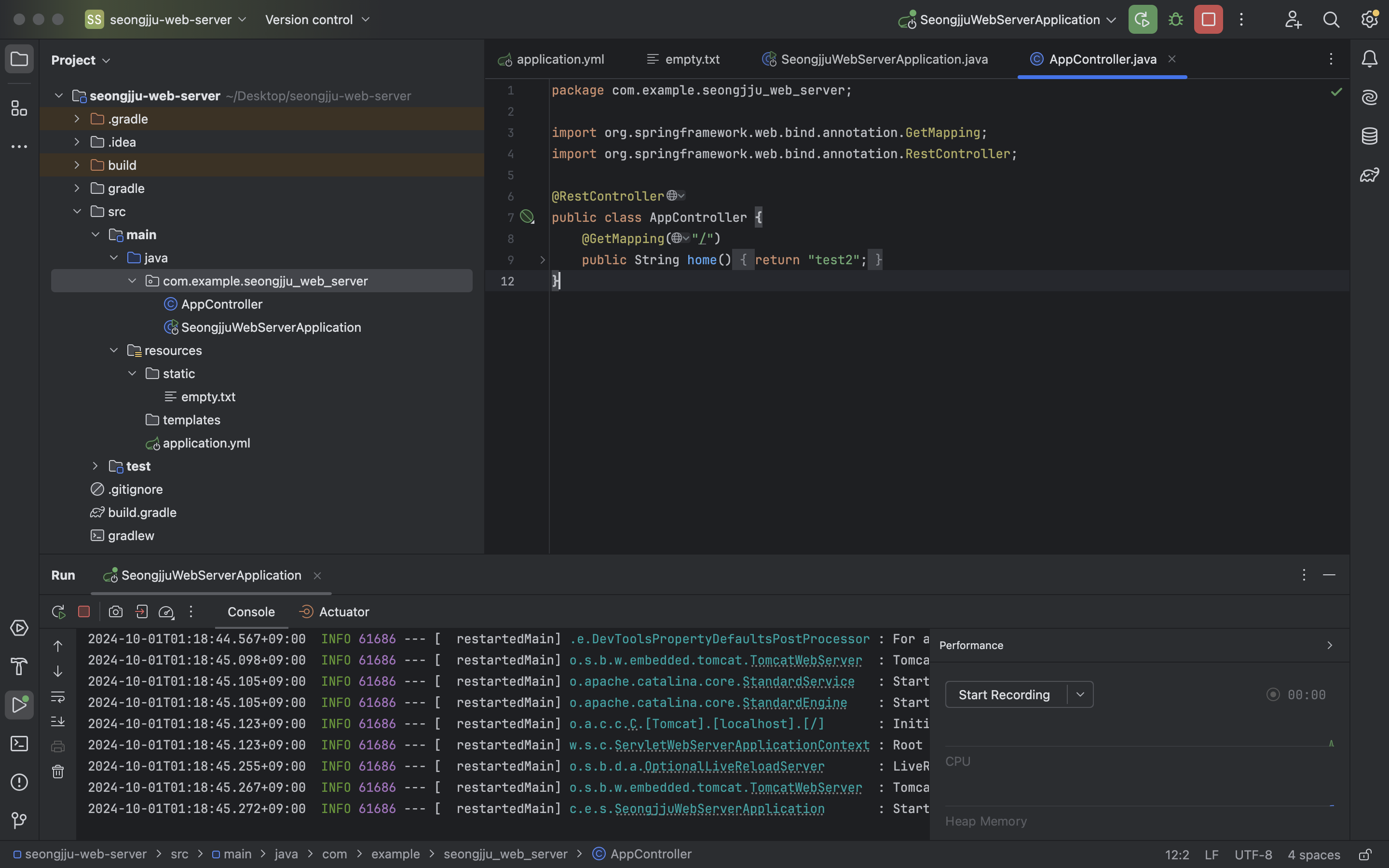Take a thread dump with camera icon
The height and width of the screenshot is (868, 1389).
point(115,612)
